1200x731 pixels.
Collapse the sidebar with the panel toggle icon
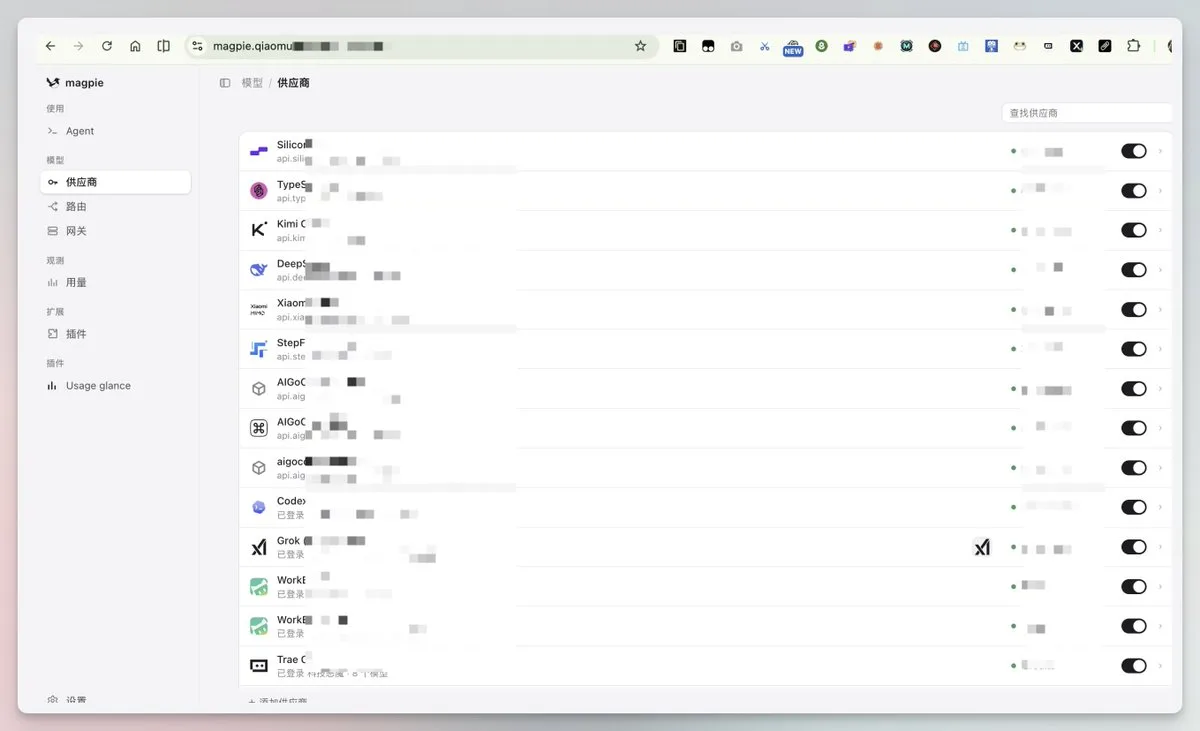click(225, 83)
